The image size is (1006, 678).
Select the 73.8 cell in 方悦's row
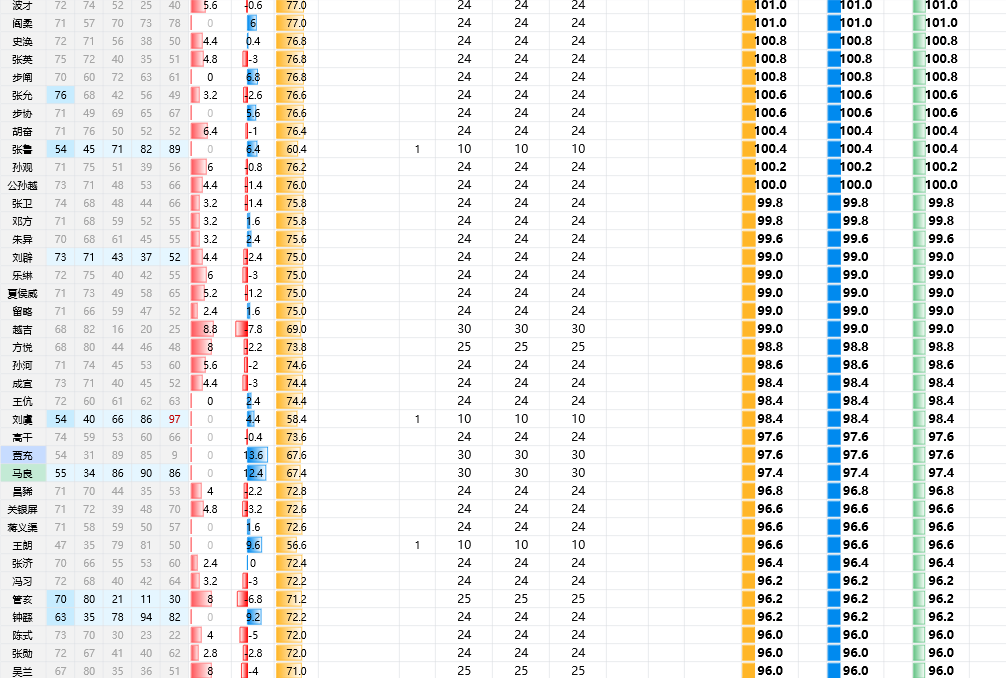point(297,347)
